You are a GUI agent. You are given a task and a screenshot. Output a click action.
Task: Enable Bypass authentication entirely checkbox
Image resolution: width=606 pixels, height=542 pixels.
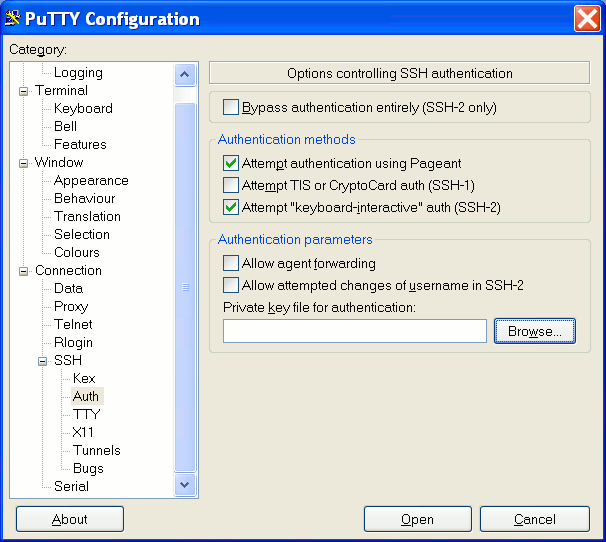point(231,107)
